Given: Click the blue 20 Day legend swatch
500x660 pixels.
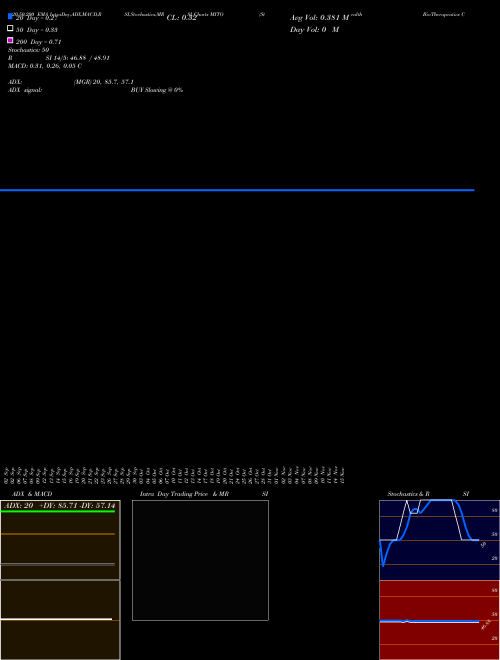Looking at the screenshot, I should (10, 16).
